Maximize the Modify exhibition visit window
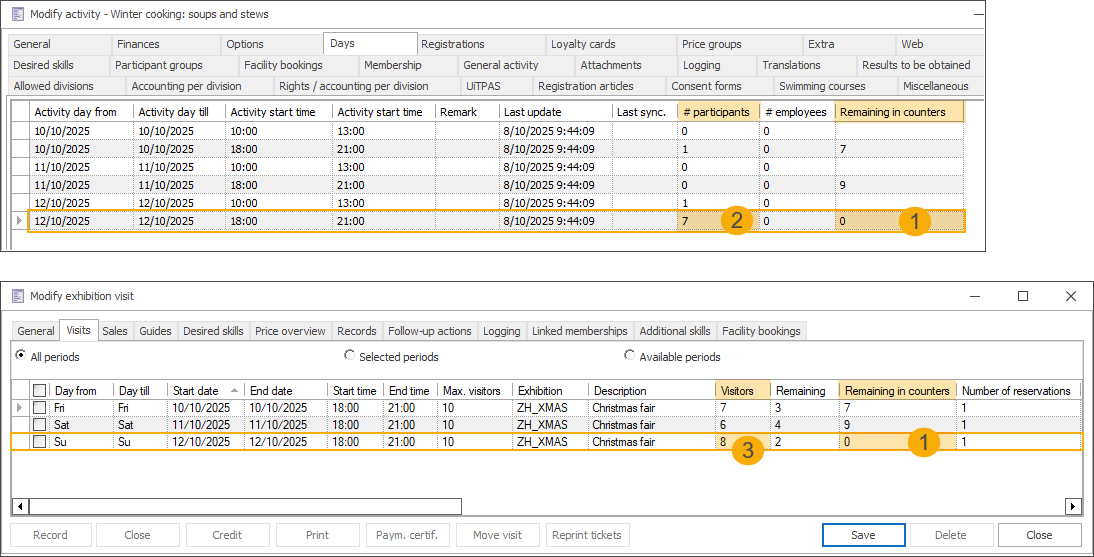 [x=1023, y=296]
